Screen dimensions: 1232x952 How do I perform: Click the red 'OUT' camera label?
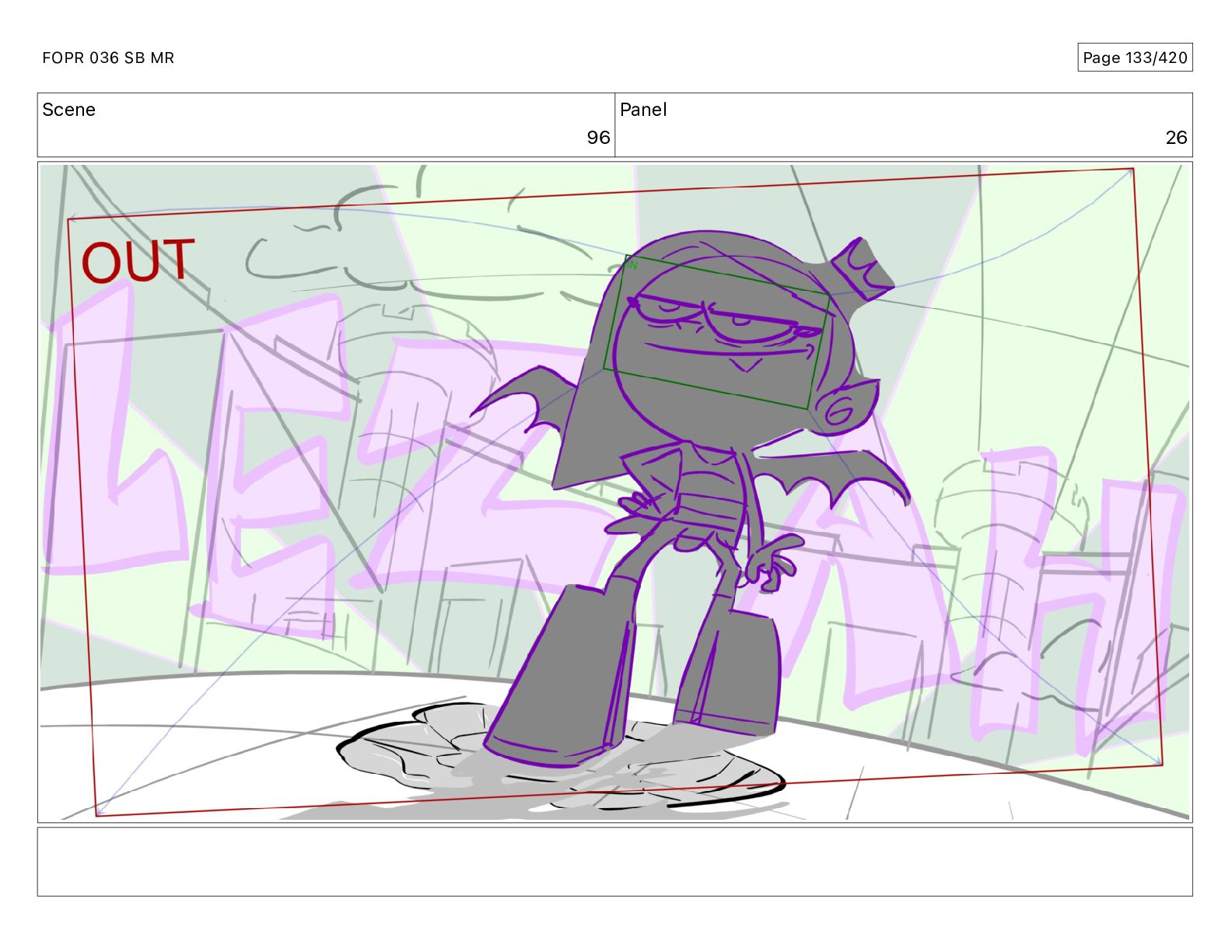pyautogui.click(x=138, y=261)
